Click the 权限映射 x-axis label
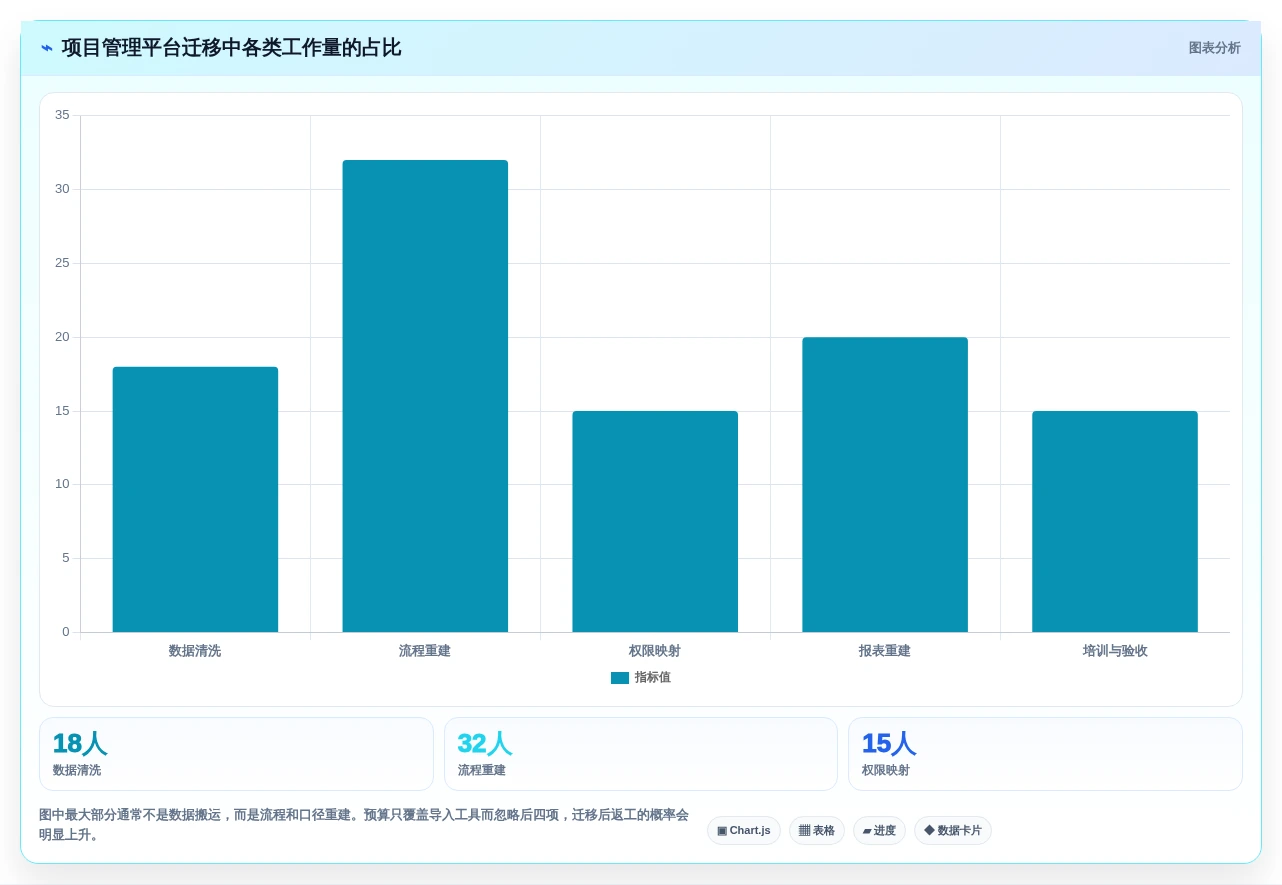Viewport: 1282px width, 885px height. [x=655, y=651]
